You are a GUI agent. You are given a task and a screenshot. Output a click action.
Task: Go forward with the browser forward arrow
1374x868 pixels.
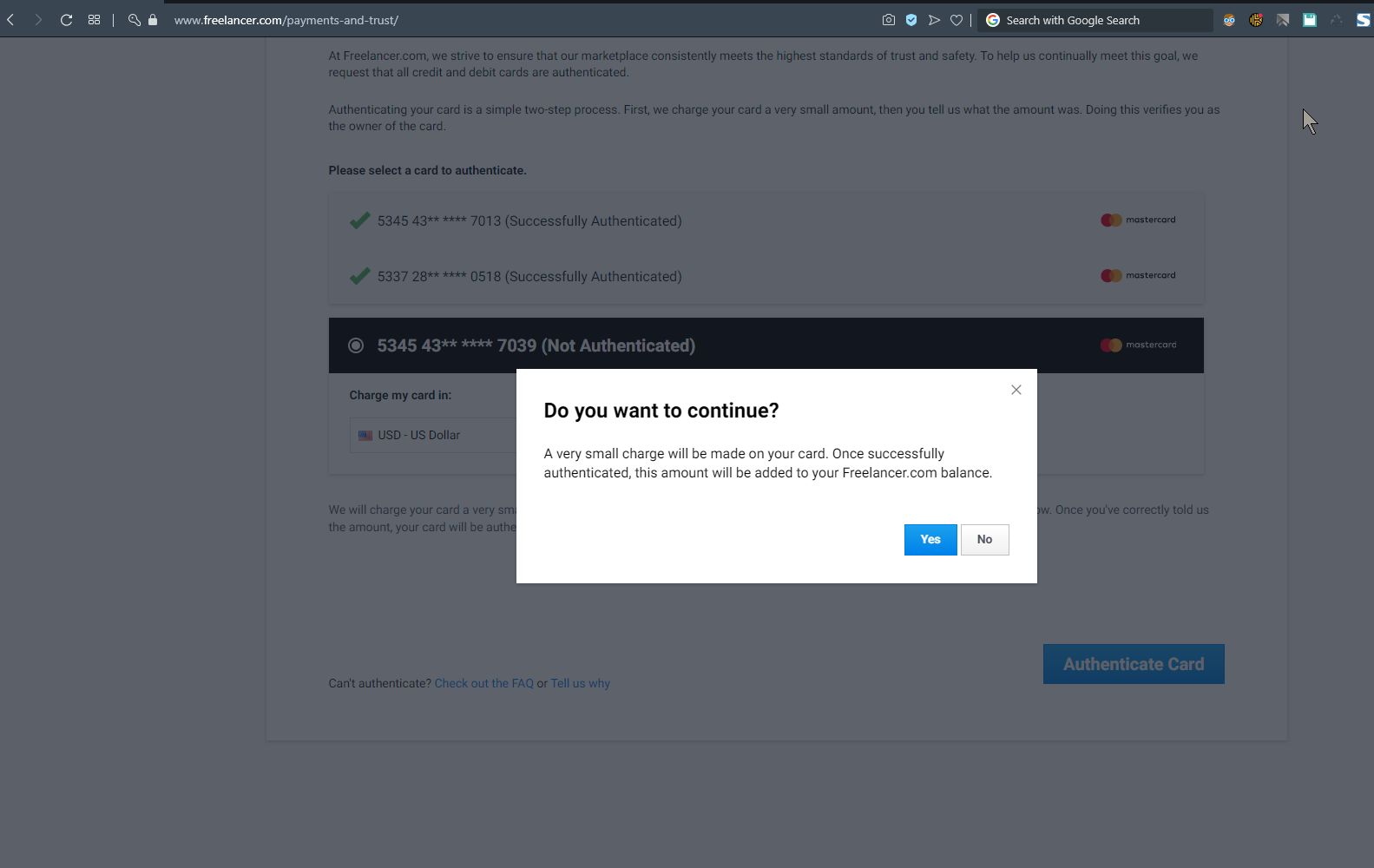[x=38, y=20]
